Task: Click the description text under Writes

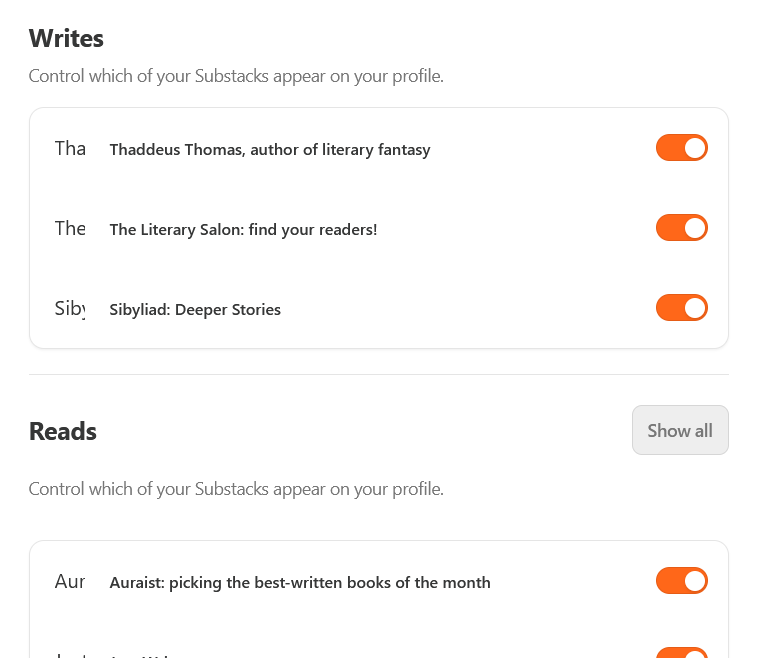Action: pyautogui.click(x=236, y=76)
